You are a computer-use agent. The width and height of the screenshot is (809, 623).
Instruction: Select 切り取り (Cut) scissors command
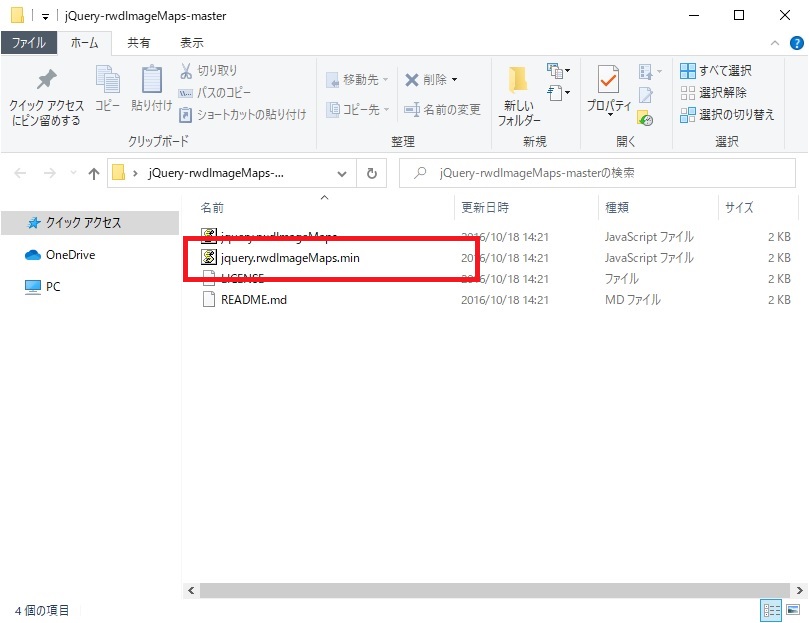(x=208, y=71)
